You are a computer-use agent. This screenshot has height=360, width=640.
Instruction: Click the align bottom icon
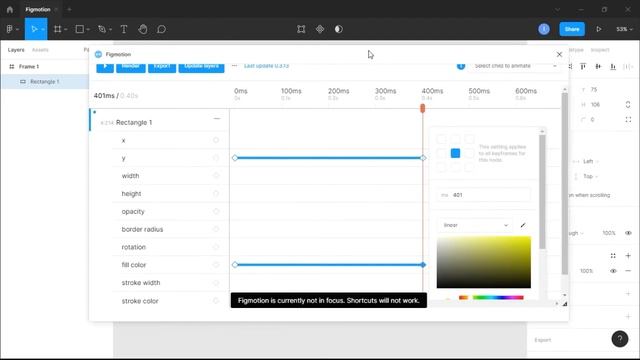(x=613, y=66)
